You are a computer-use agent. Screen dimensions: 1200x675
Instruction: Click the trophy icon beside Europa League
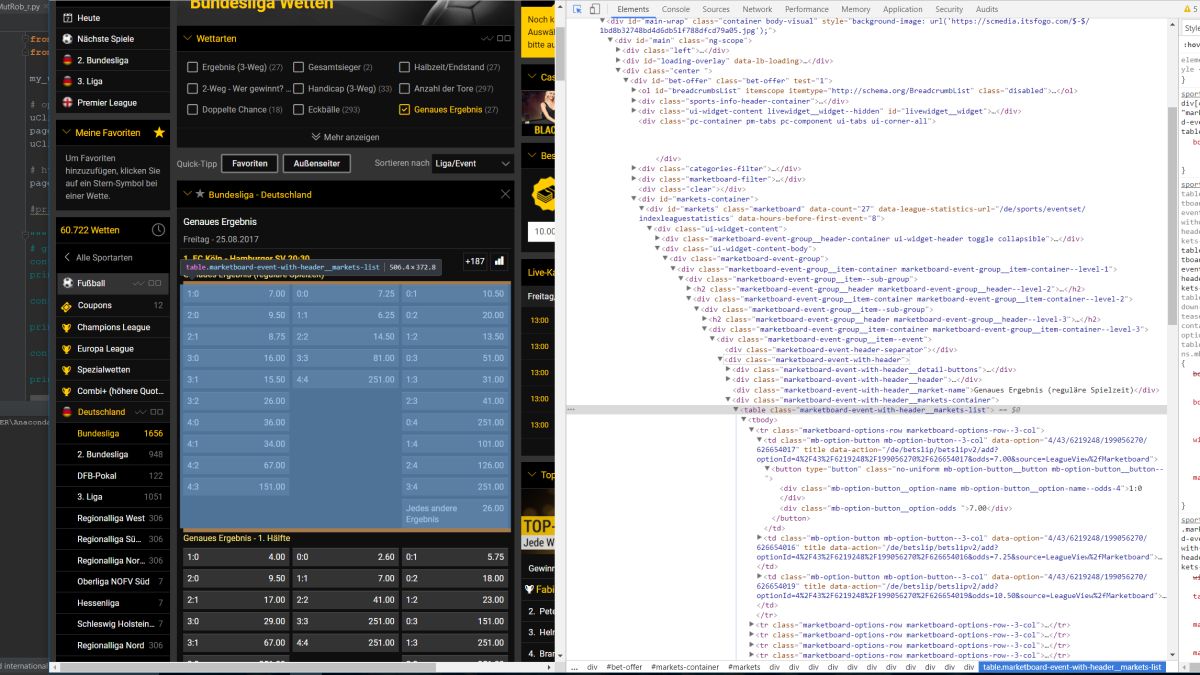66,349
